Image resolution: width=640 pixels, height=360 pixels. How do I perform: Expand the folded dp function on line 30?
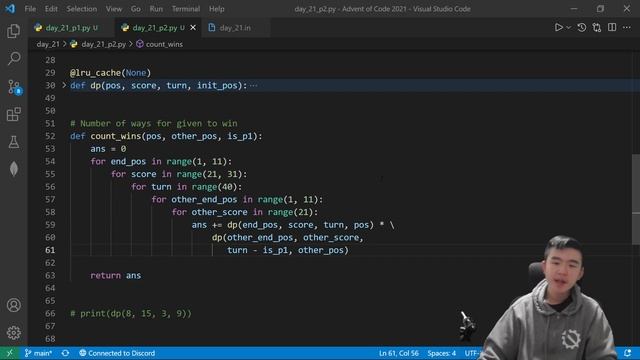tap(64, 85)
